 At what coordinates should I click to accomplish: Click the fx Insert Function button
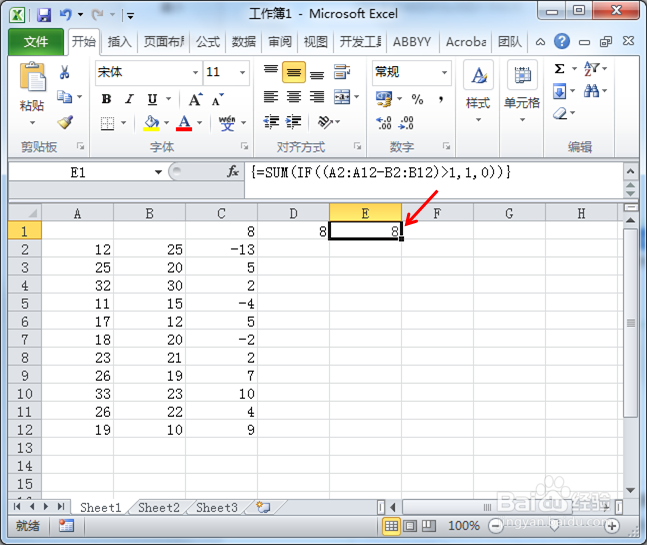pyautogui.click(x=233, y=172)
